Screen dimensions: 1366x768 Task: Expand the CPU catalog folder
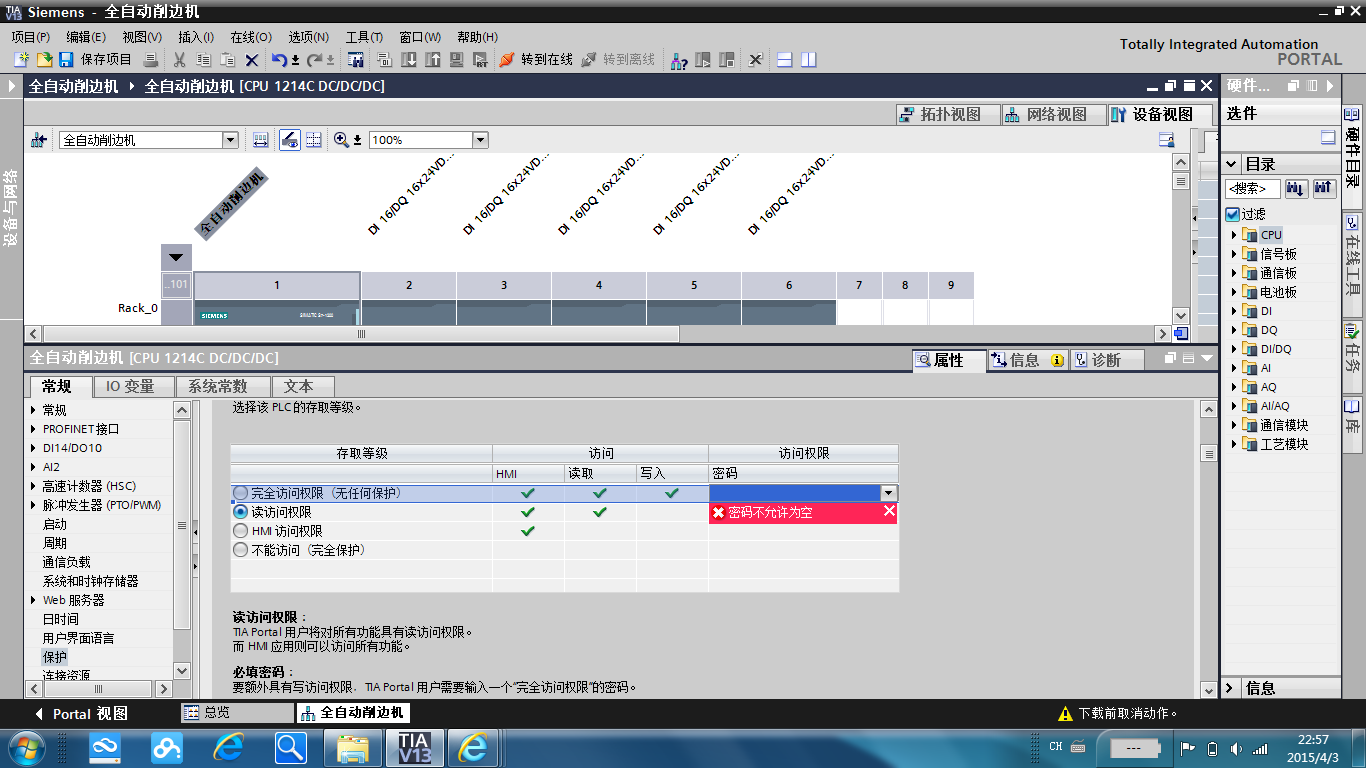pyautogui.click(x=1234, y=235)
